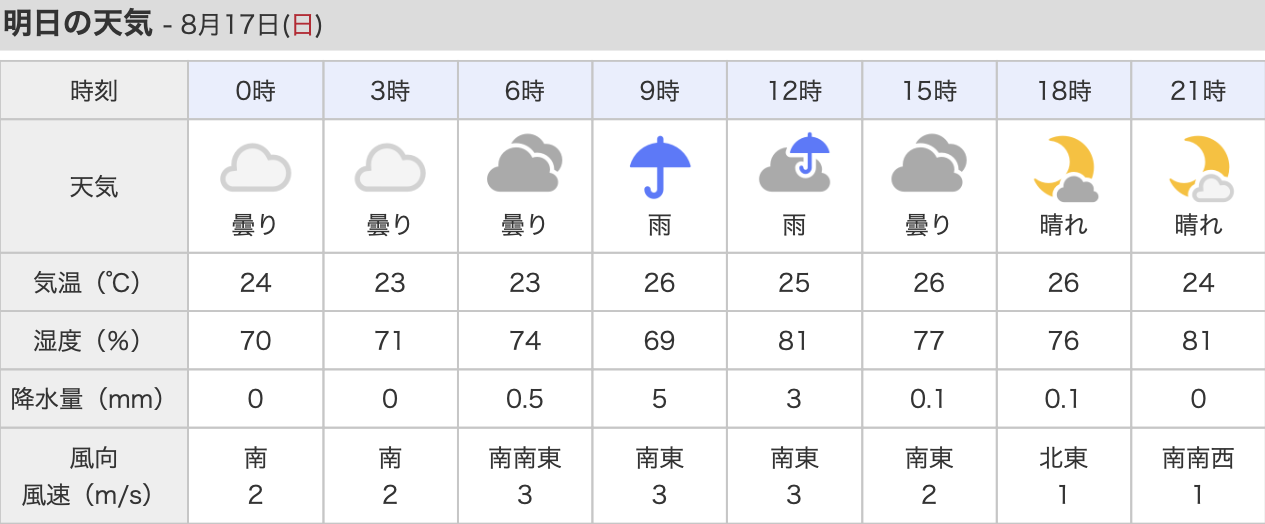1265x524 pixels.
Task: Click the moon and cloud icon at 21時
Action: [x=1198, y=167]
